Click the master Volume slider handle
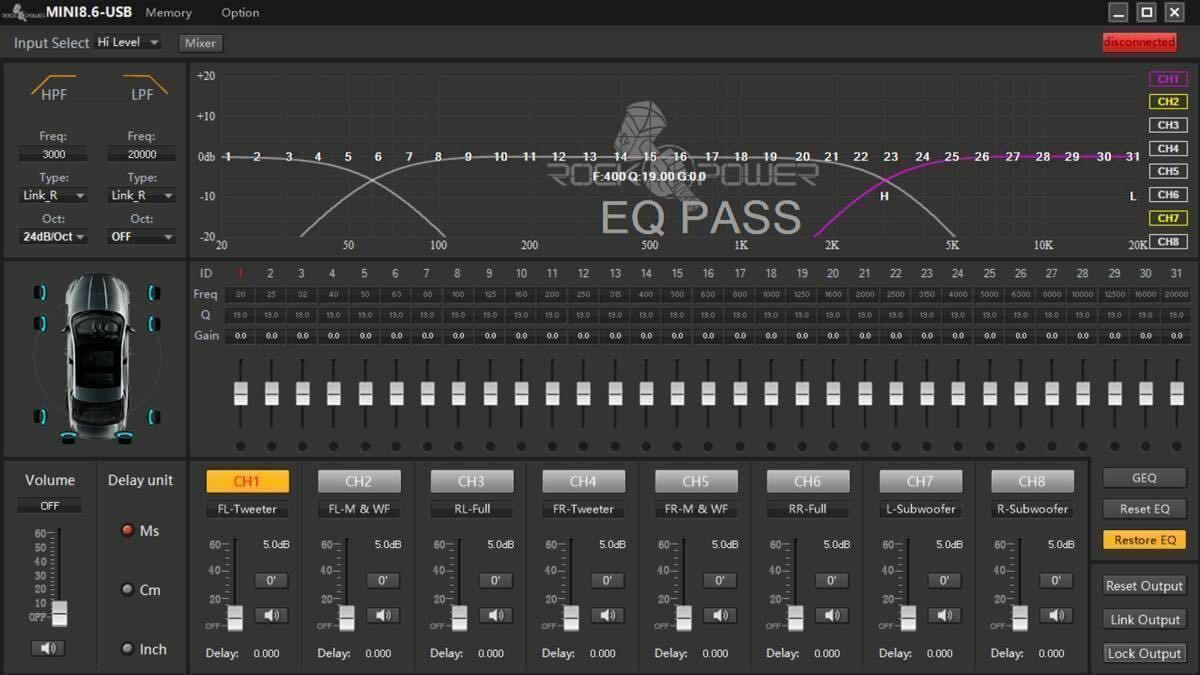Viewport: 1200px width, 675px height. 59,611
